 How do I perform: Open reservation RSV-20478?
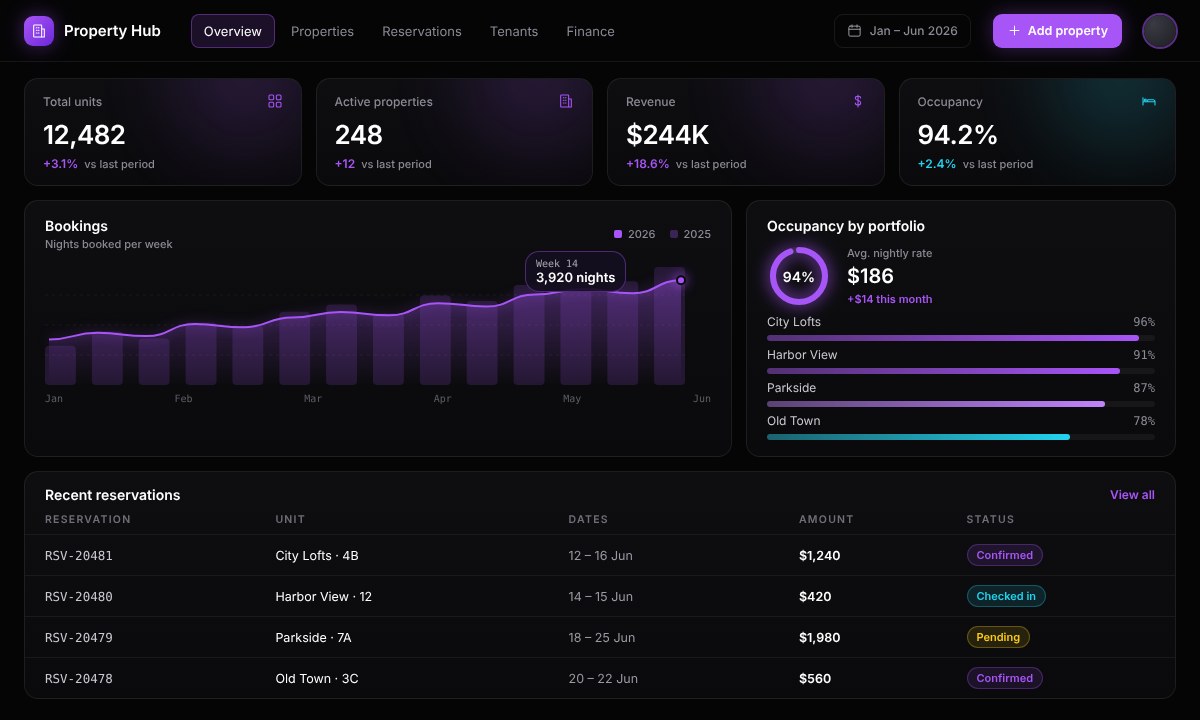click(x=79, y=678)
